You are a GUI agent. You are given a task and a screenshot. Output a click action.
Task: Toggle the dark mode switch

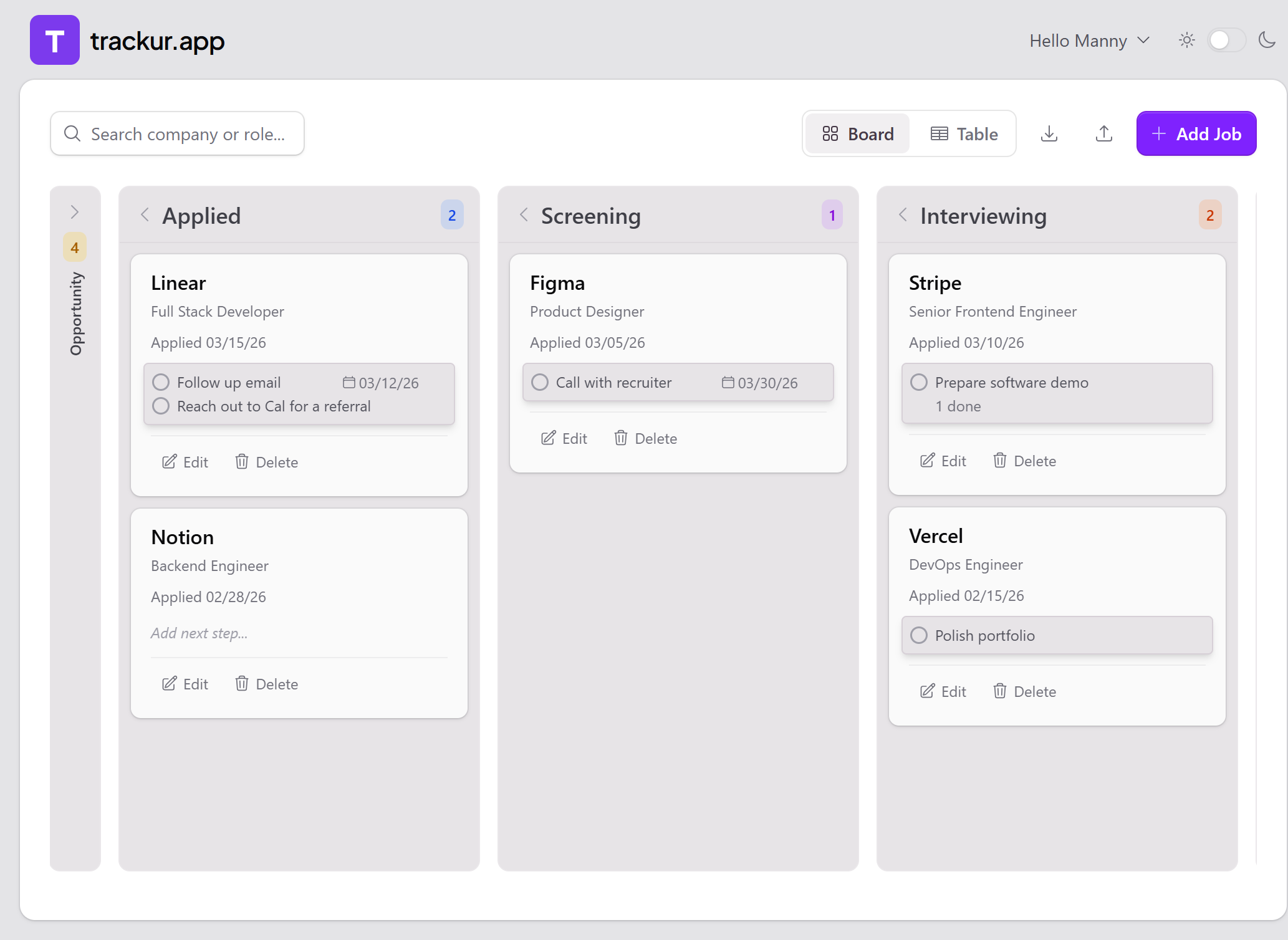click(1226, 40)
